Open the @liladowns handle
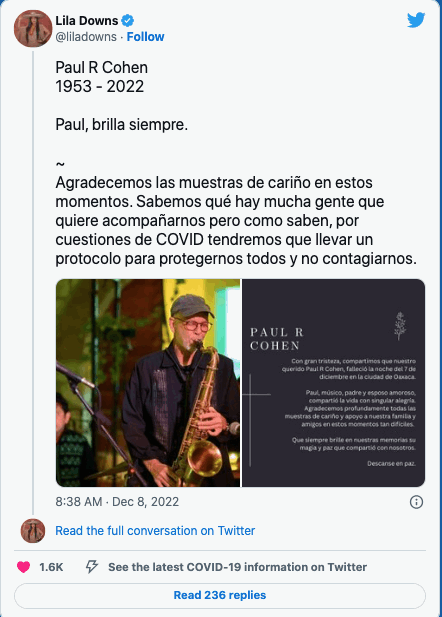The height and width of the screenshot is (617, 442). (86, 37)
